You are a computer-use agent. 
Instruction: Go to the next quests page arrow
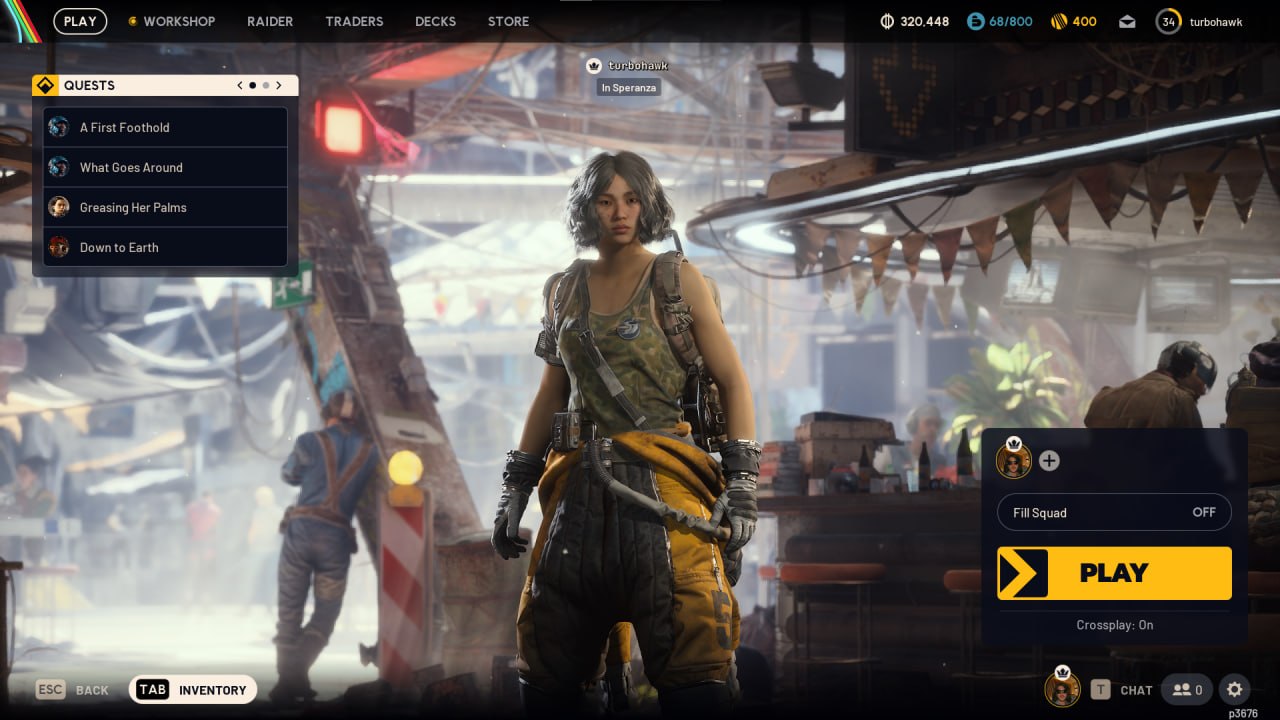click(x=279, y=86)
